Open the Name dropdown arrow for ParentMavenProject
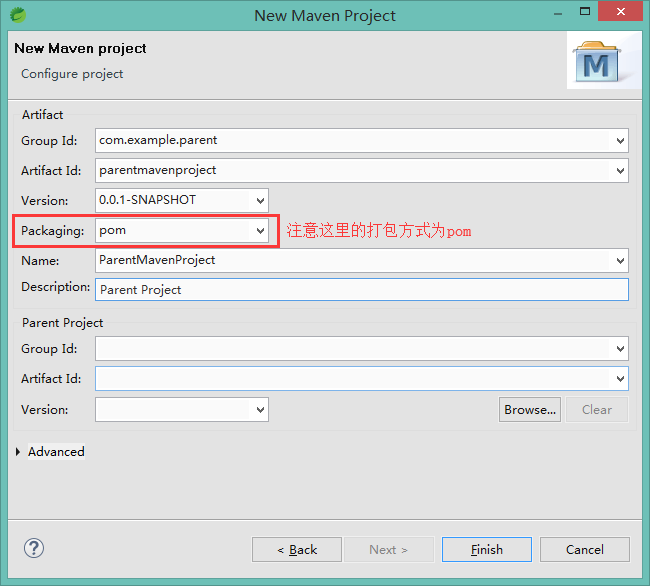Viewport: 650px width, 586px height. tap(620, 261)
